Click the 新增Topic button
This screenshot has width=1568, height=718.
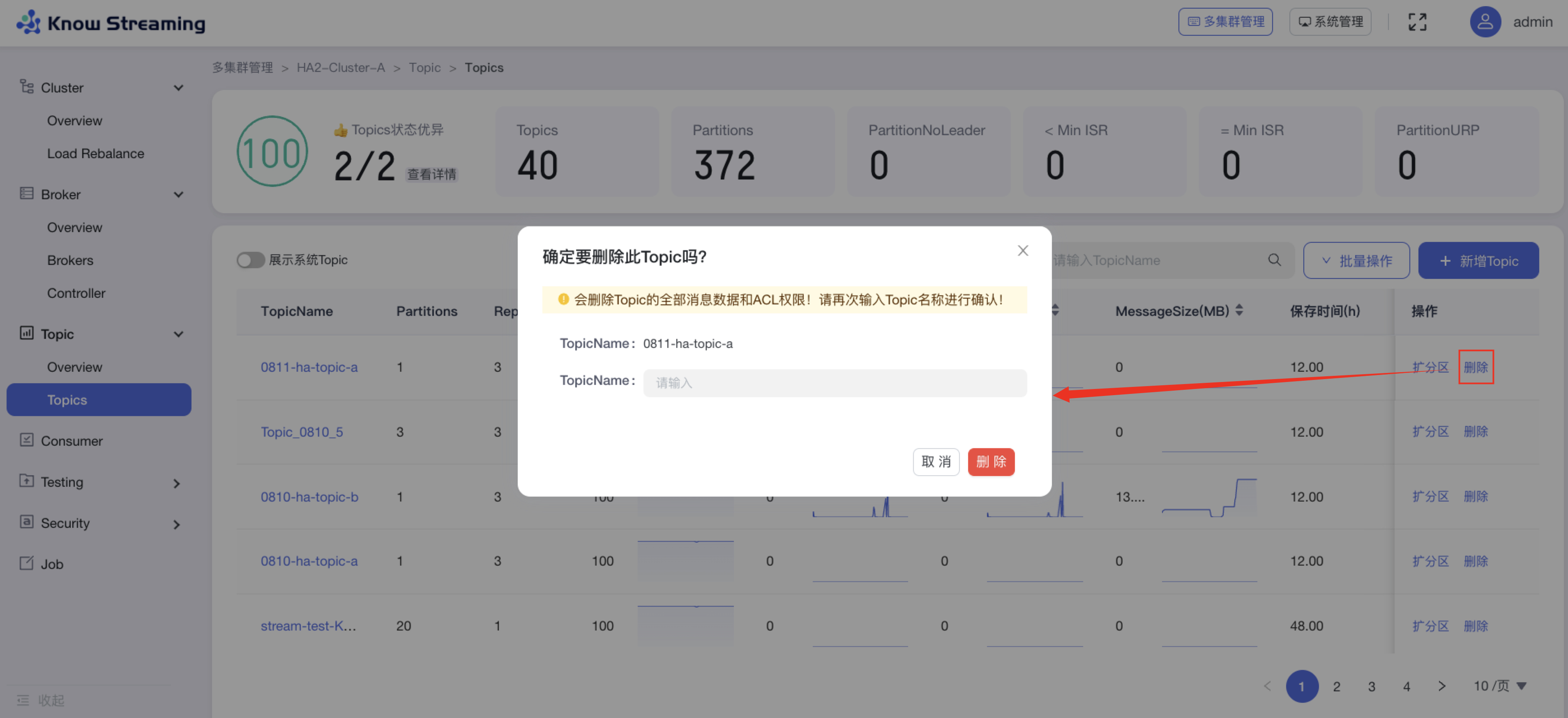pos(1478,260)
